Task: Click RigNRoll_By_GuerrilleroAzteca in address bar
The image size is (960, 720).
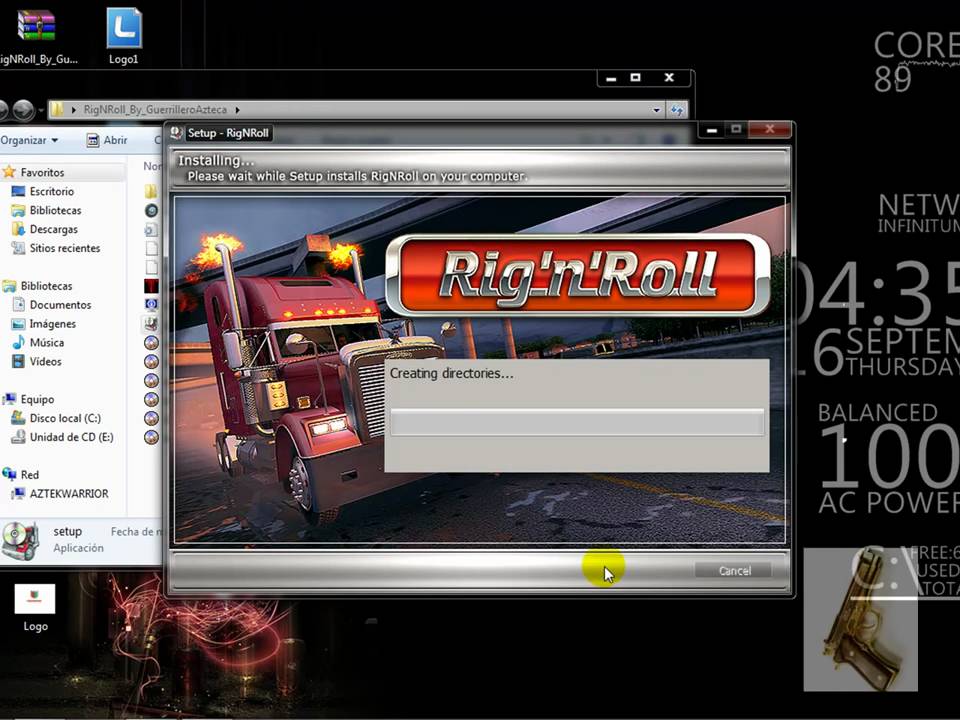Action: pyautogui.click(x=155, y=110)
